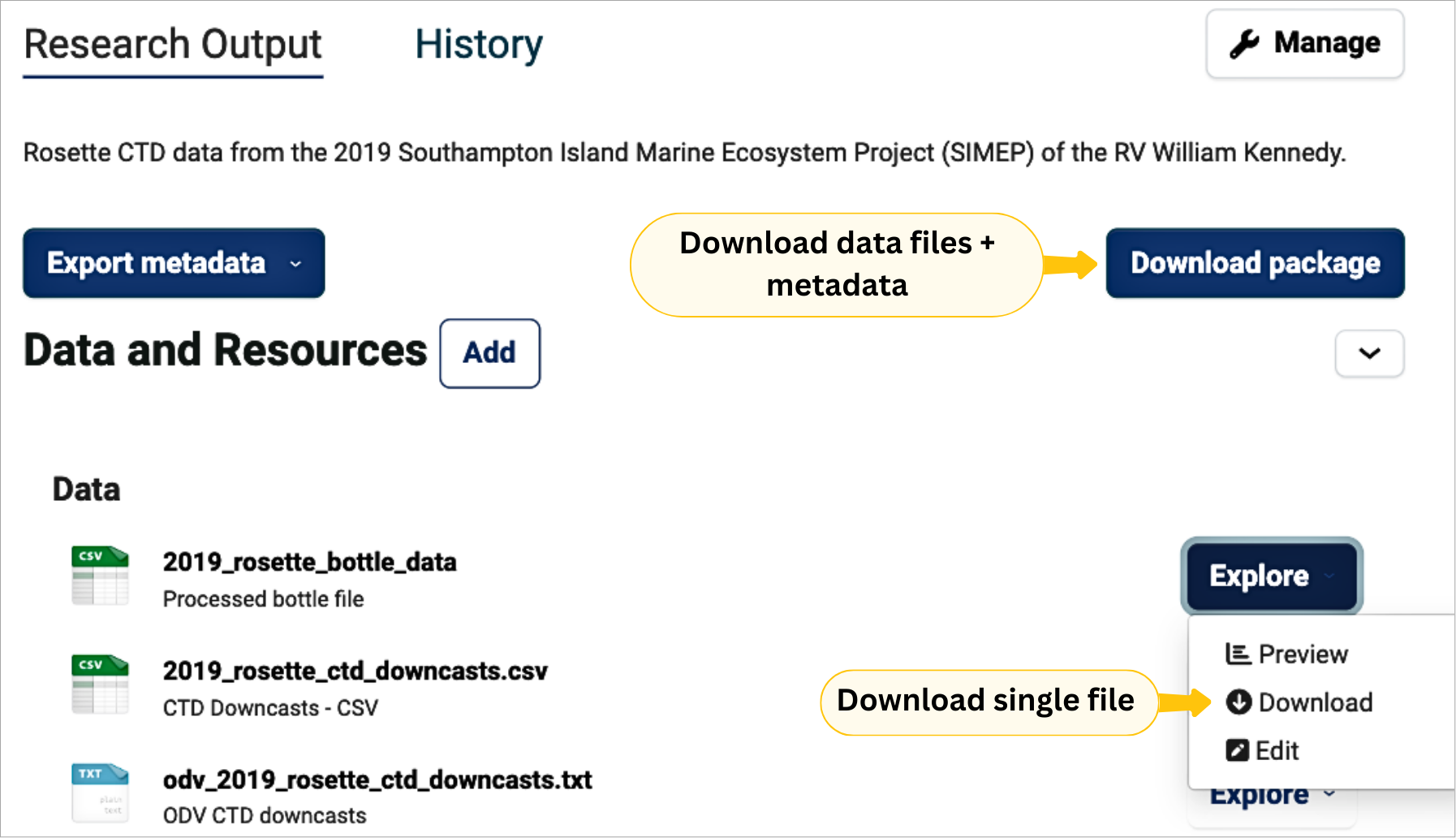Click the CSV icon for 2019_rosette_bottle_data
The width and height of the screenshot is (1456, 838).
tap(100, 576)
